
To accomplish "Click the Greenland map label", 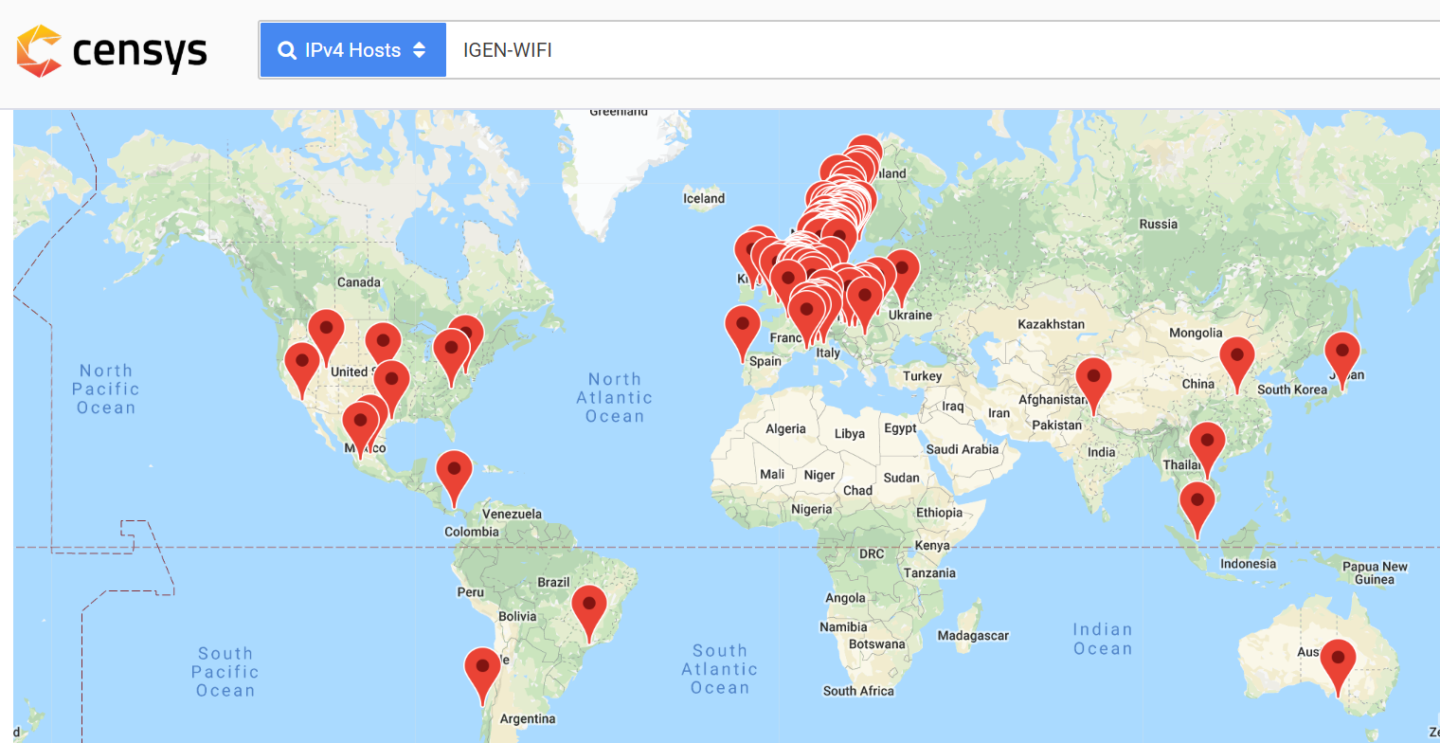I will click(x=619, y=112).
